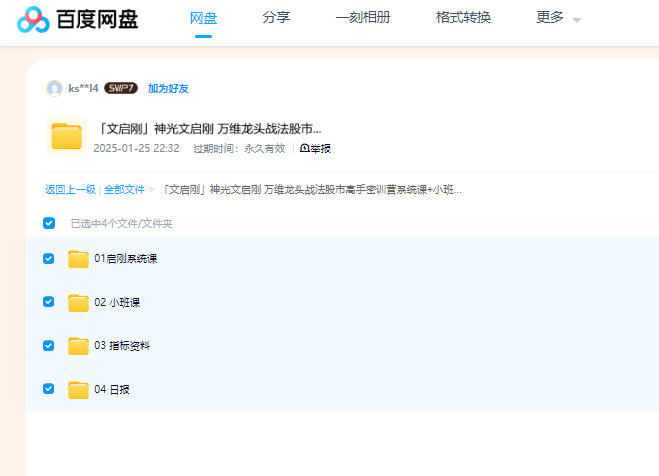The width and height of the screenshot is (659, 476).
Task: Click the 过期时间：永久有效 text
Action: click(239, 148)
